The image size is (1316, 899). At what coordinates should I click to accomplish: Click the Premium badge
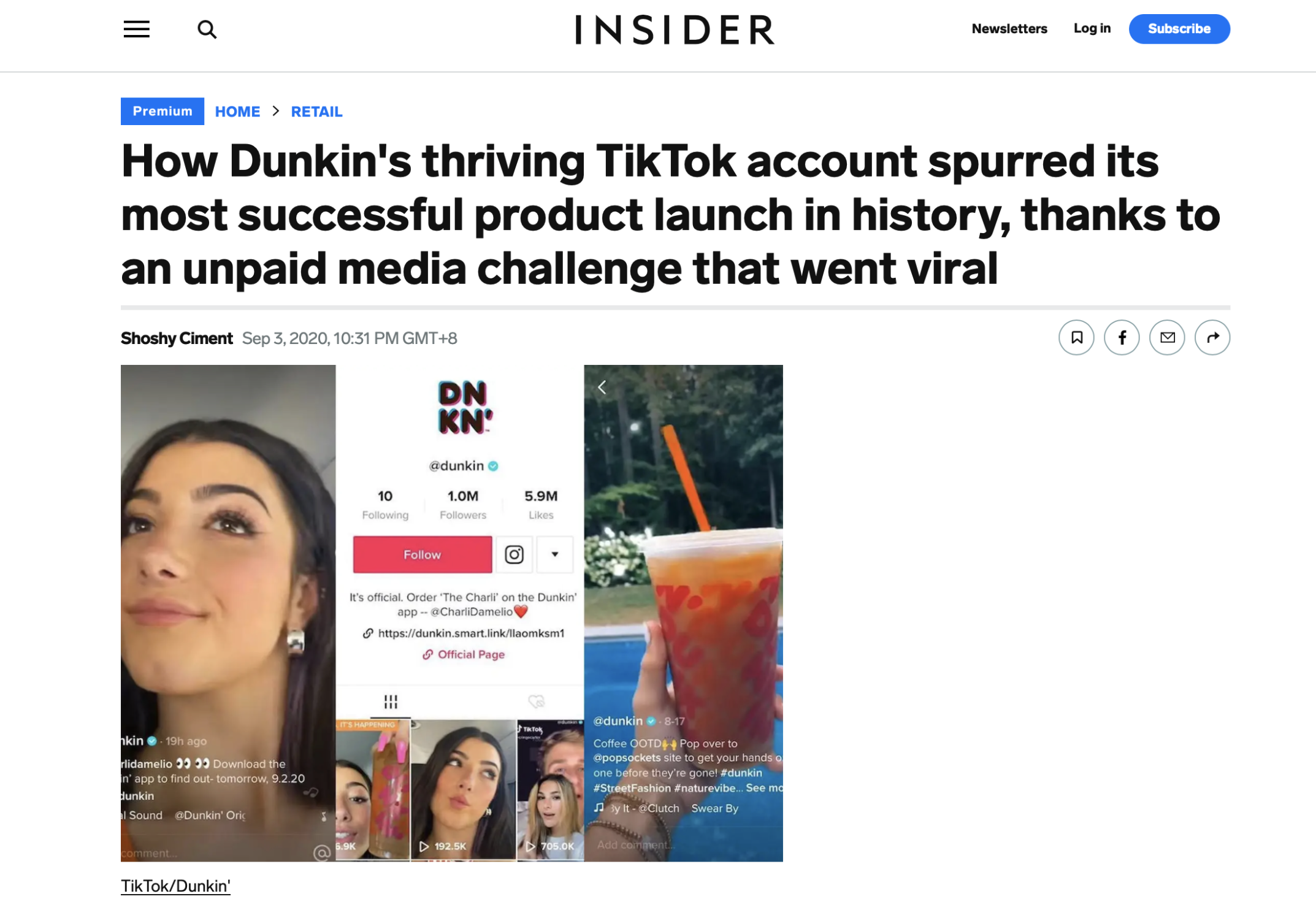coord(163,111)
